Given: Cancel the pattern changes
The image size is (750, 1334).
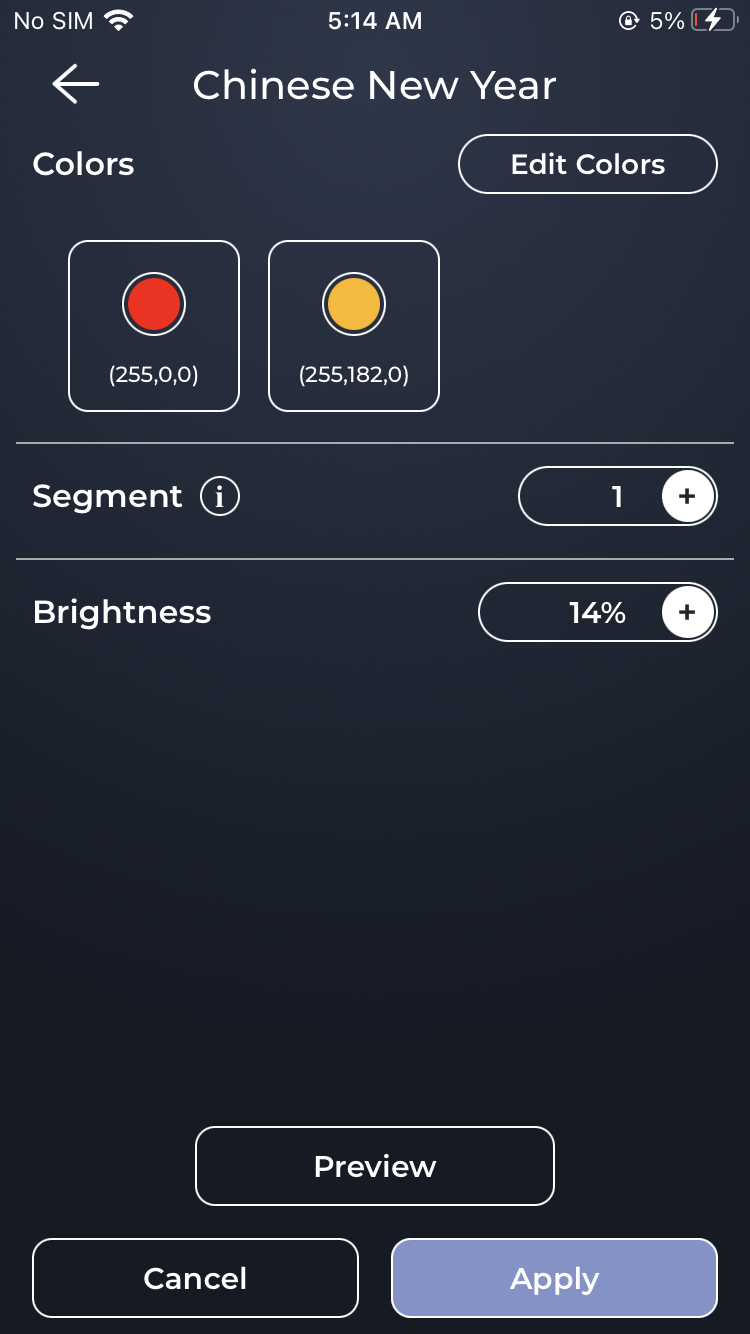Looking at the screenshot, I should [195, 1278].
